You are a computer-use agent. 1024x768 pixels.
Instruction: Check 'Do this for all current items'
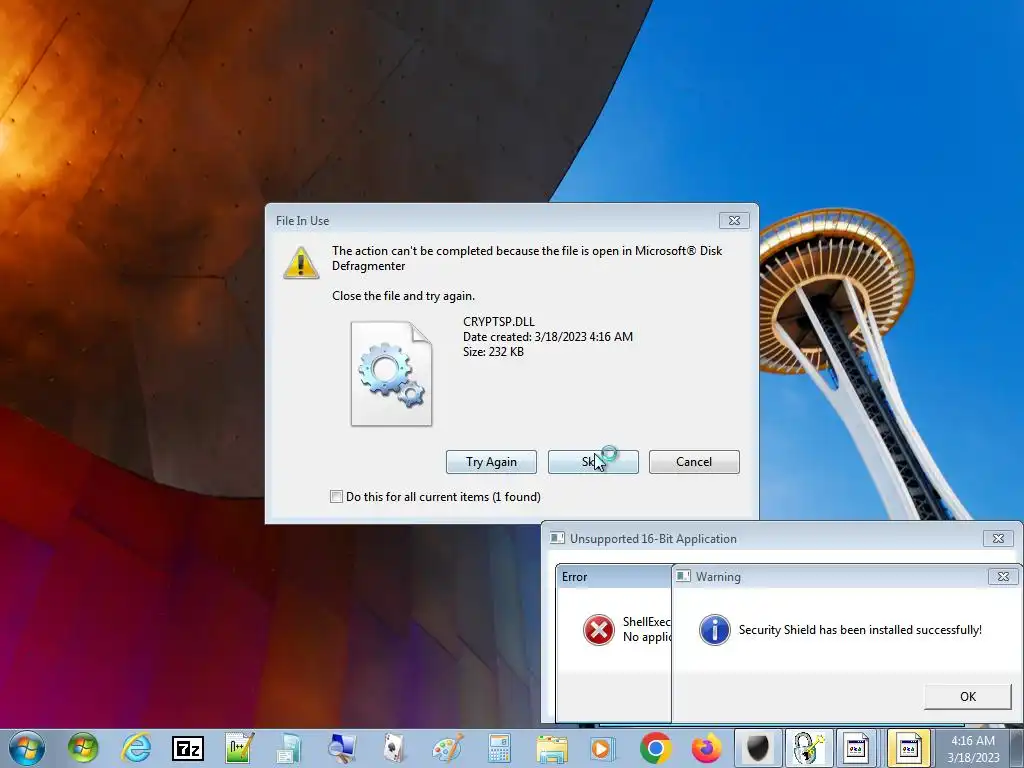click(x=336, y=496)
